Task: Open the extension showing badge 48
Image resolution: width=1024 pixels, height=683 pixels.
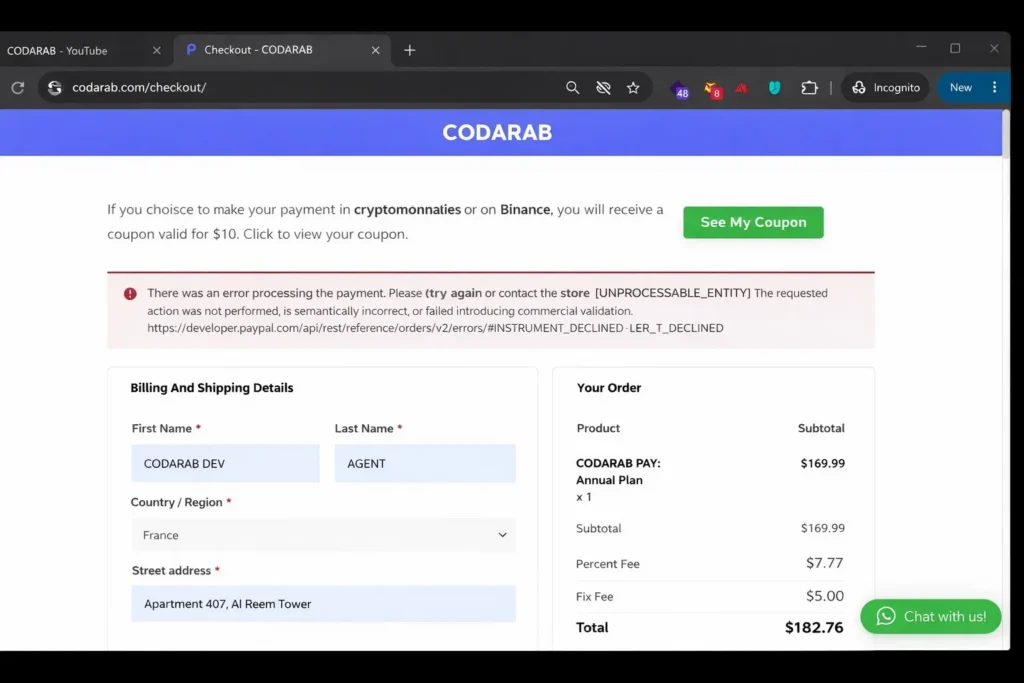Action: 679,90
